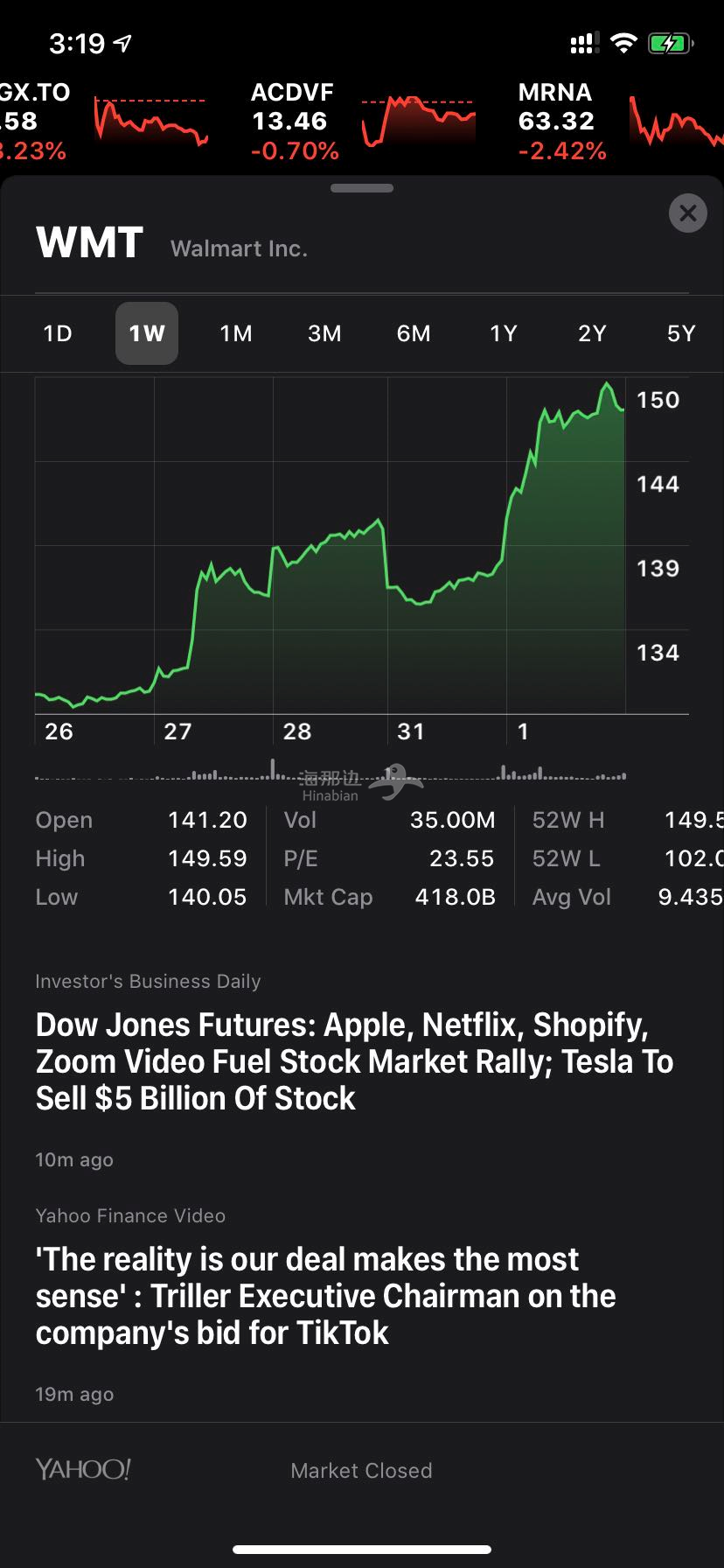Open the Triller TikTok bid article

point(325,1295)
